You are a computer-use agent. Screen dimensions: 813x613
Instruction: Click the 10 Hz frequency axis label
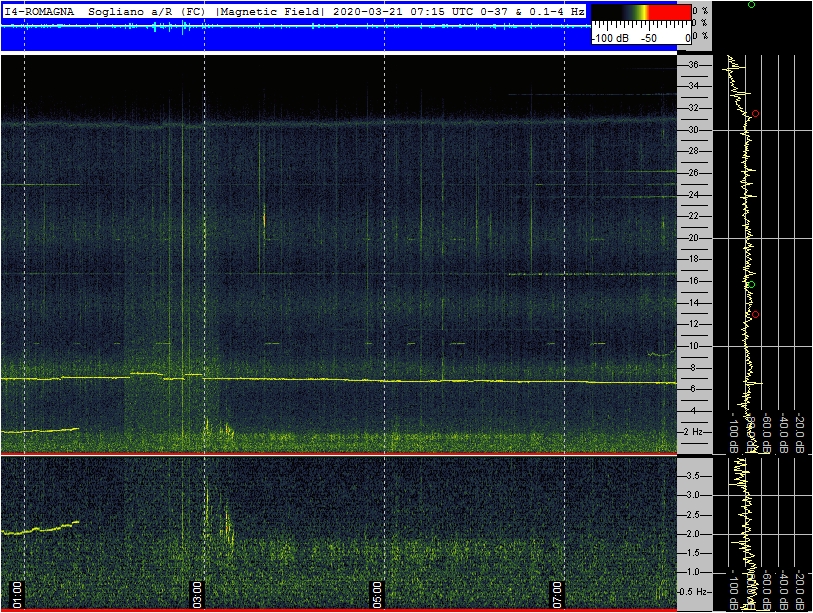point(693,345)
